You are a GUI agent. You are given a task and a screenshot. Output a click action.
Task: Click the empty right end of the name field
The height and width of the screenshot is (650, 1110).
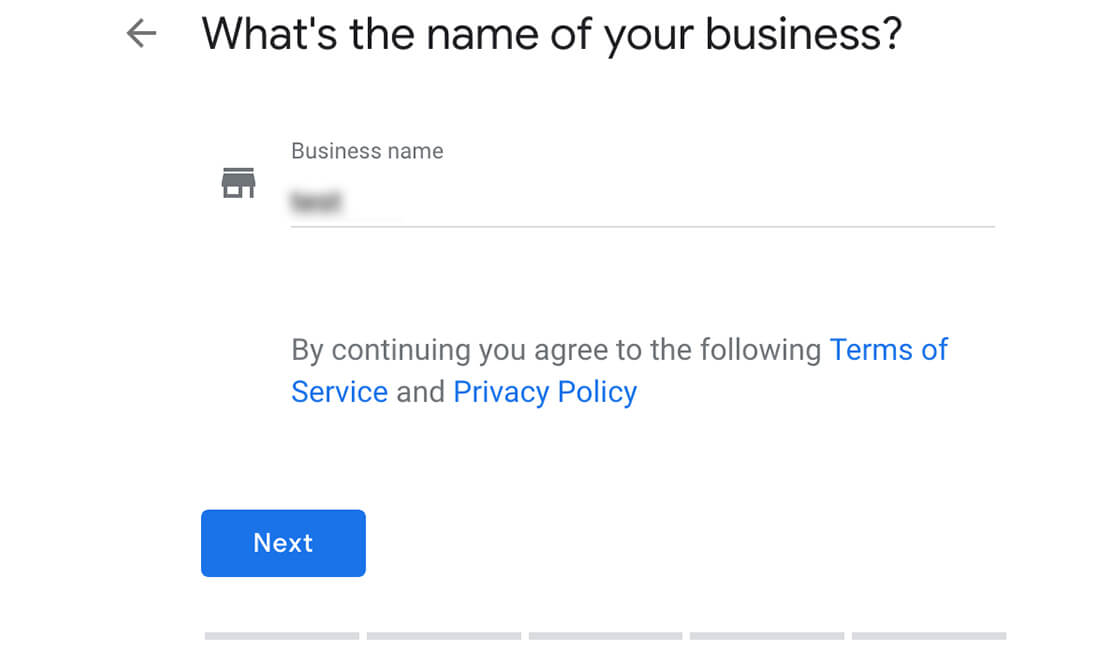click(x=940, y=203)
